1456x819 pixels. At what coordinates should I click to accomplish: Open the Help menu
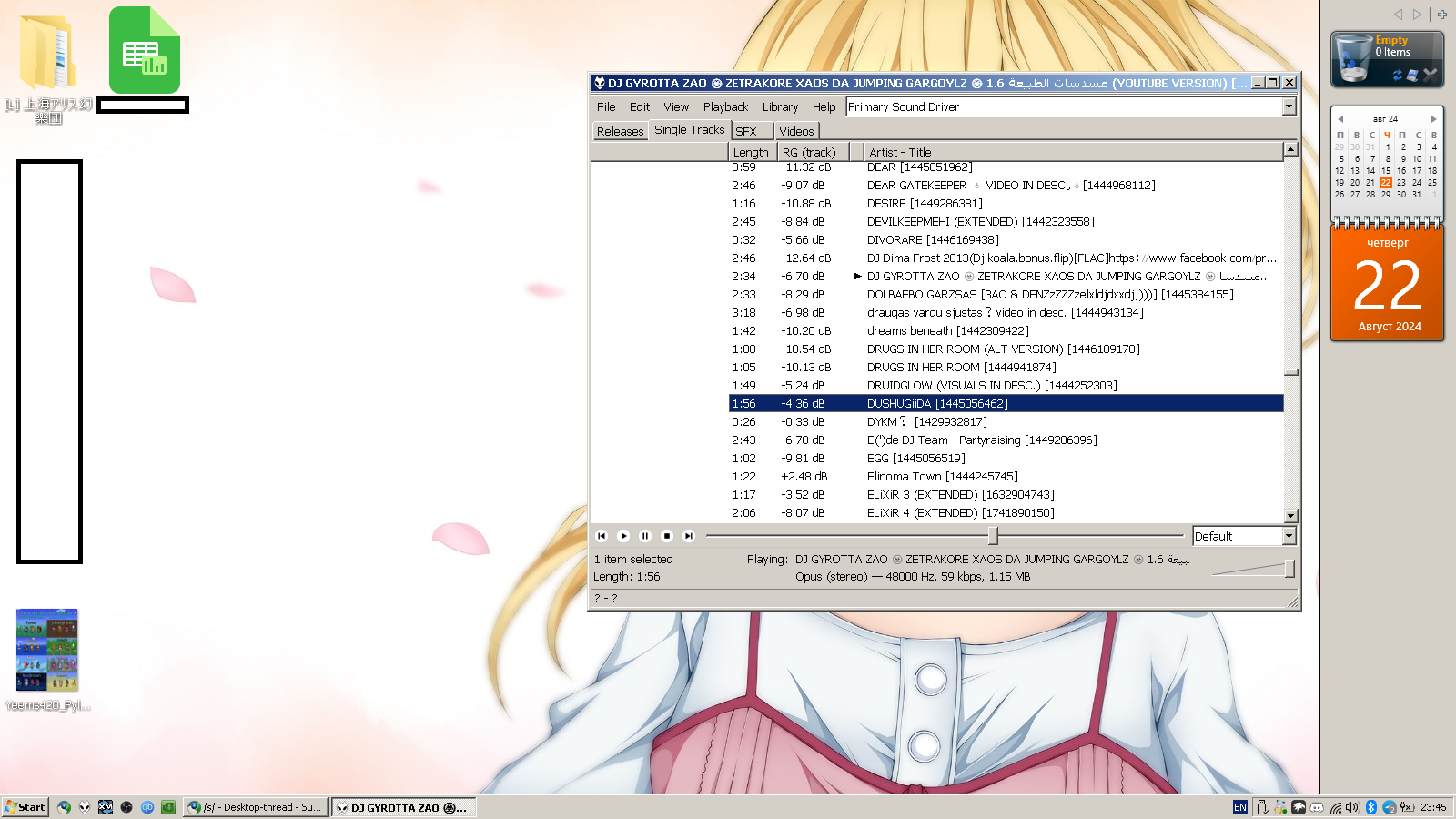coord(824,106)
